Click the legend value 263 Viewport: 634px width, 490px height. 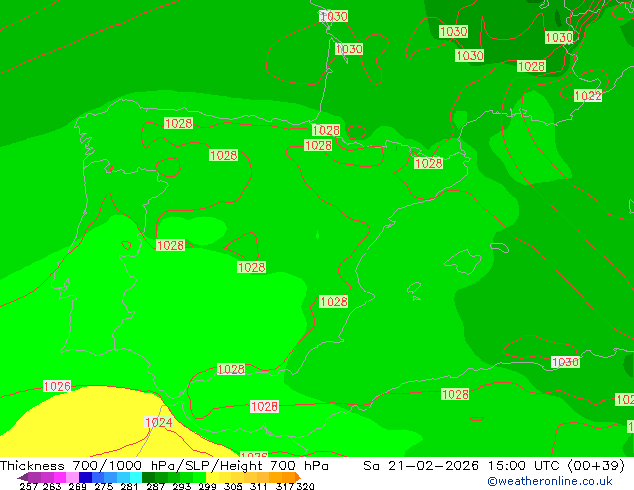click(52, 486)
